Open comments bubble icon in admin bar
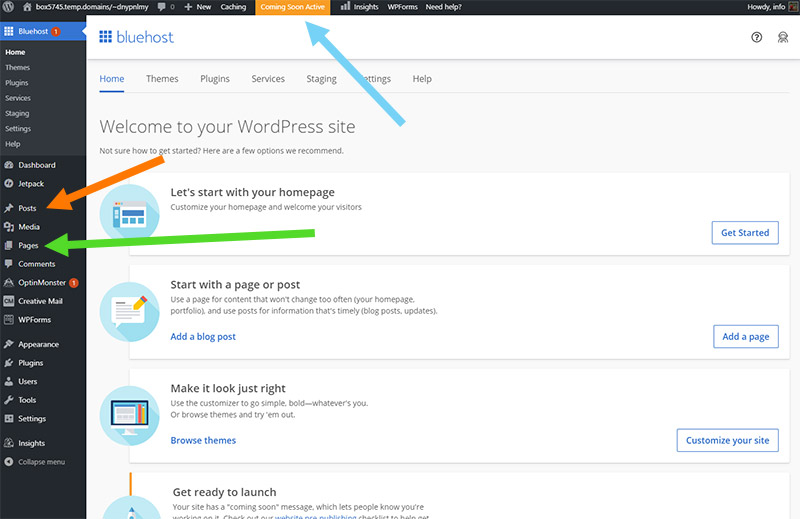This screenshot has height=519, width=800. [x=161, y=7]
